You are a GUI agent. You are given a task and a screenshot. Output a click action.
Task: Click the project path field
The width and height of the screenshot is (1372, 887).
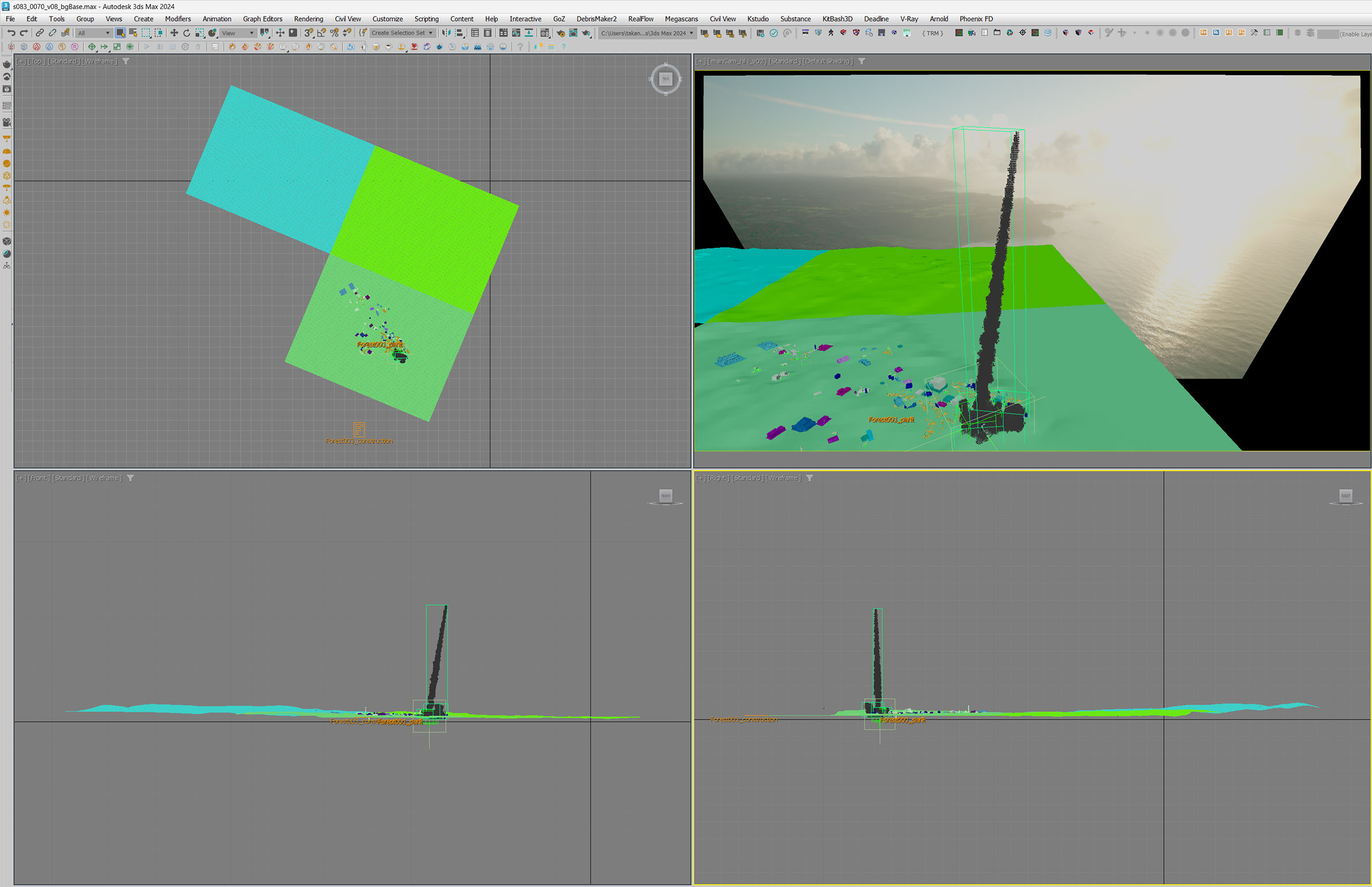[x=643, y=33]
